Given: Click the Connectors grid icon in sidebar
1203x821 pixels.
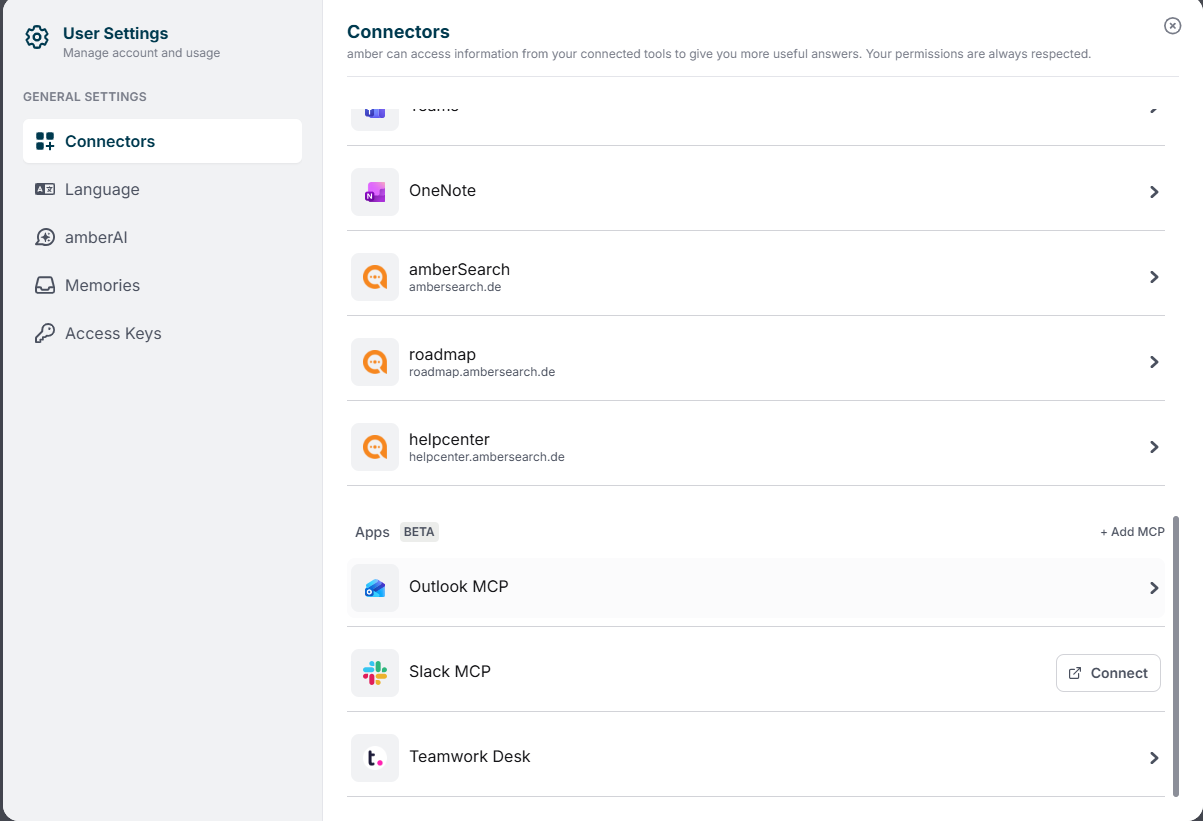Looking at the screenshot, I should [45, 141].
